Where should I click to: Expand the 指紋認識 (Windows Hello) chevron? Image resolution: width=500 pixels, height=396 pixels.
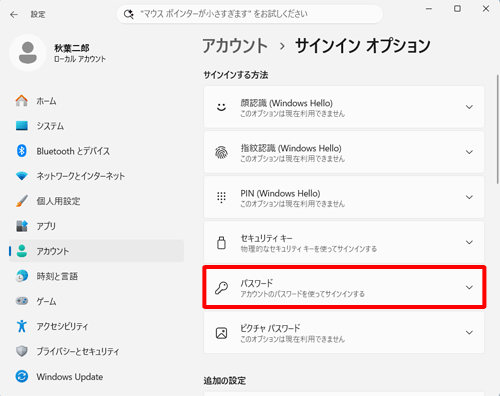(469, 152)
